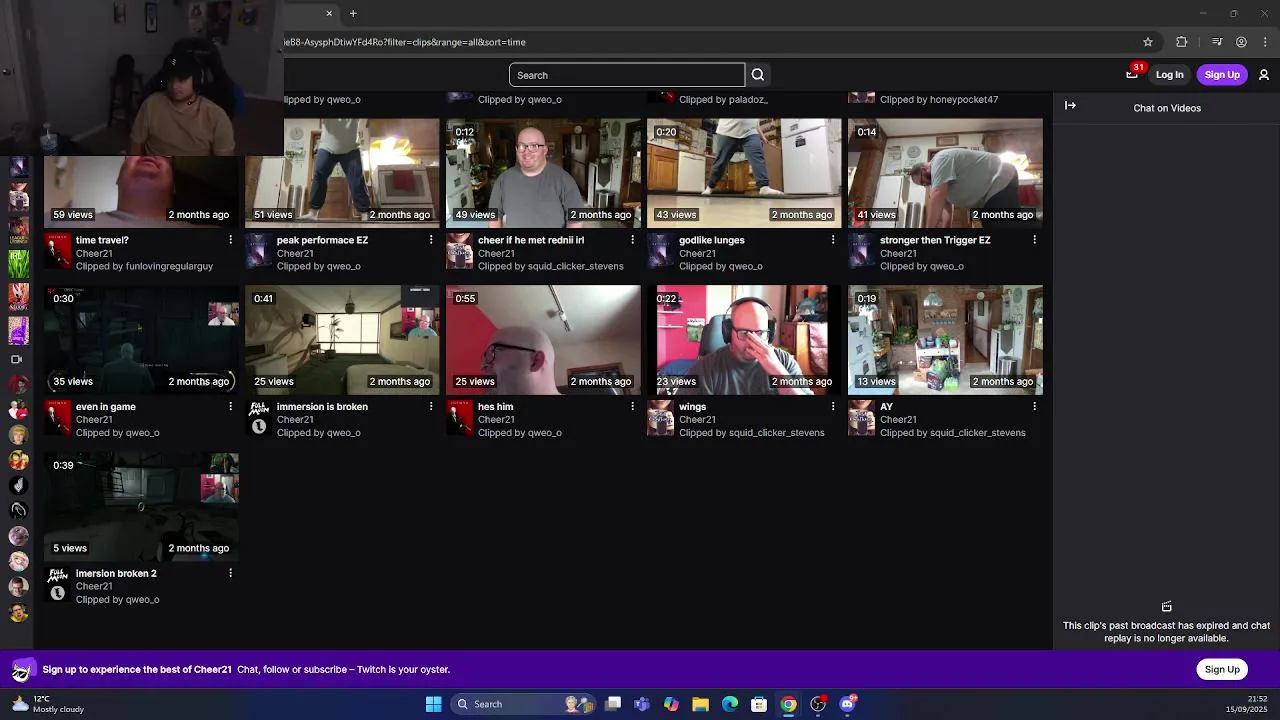
Task: Play the 'godlike lunges' clip thumbnail
Action: point(744,172)
